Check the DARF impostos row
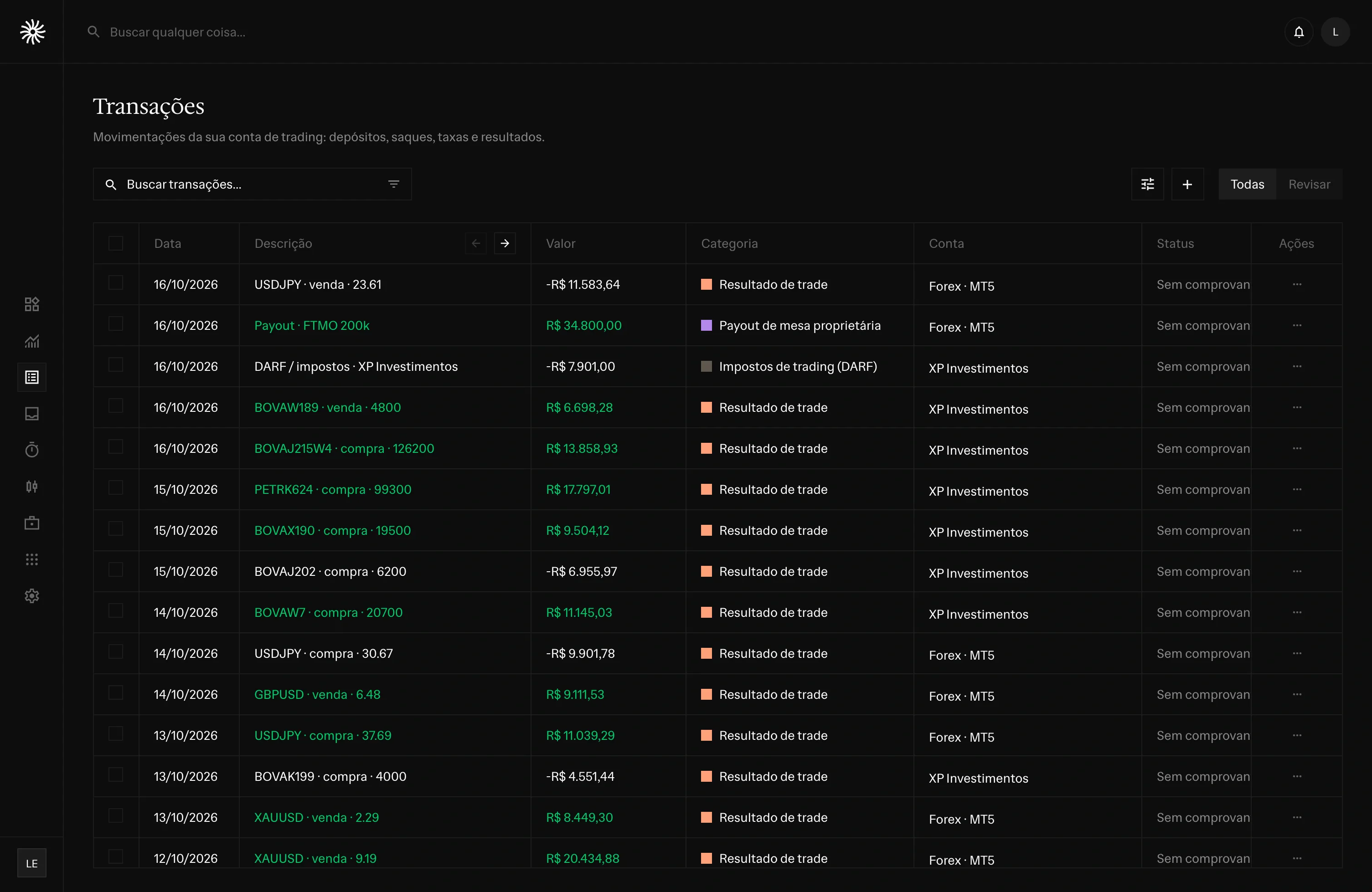1372x892 pixels. [116, 365]
